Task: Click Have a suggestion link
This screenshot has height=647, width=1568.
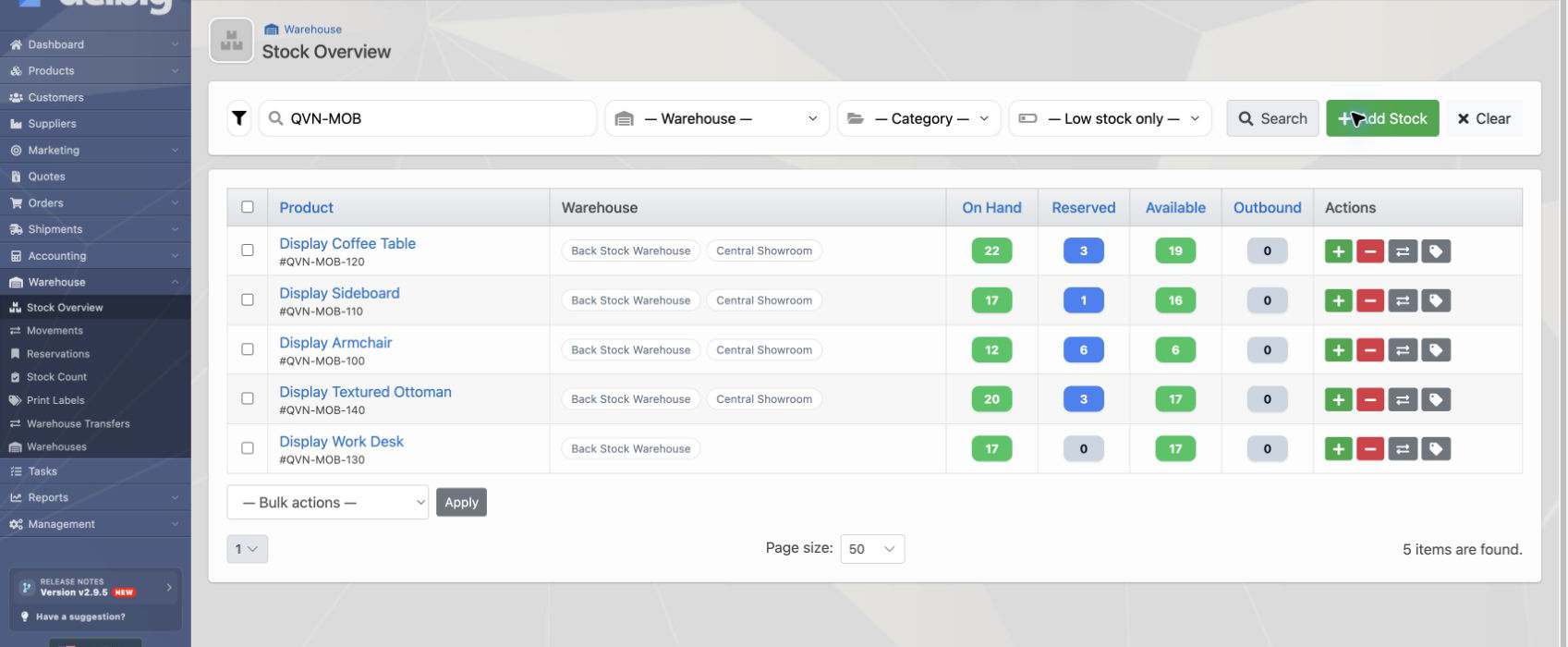Action: 80,616
